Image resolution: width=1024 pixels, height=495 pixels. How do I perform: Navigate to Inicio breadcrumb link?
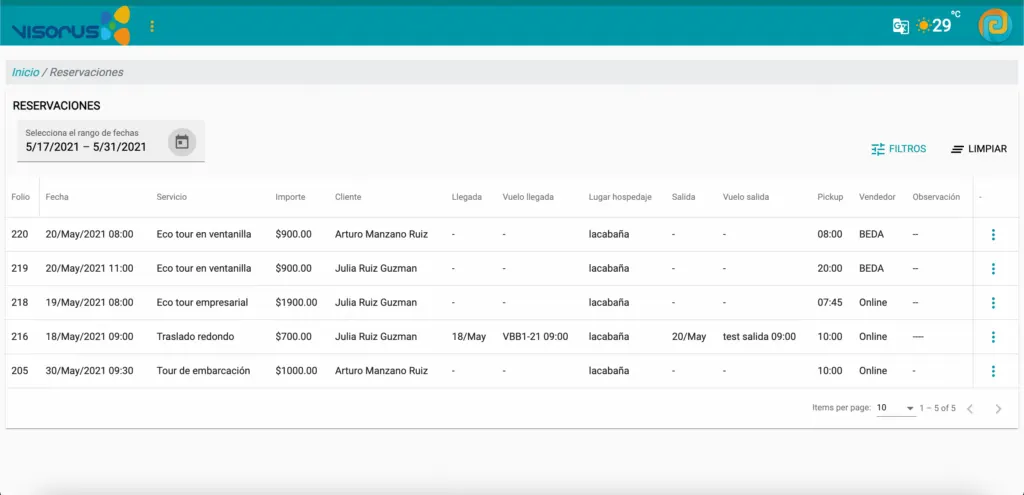(26, 72)
